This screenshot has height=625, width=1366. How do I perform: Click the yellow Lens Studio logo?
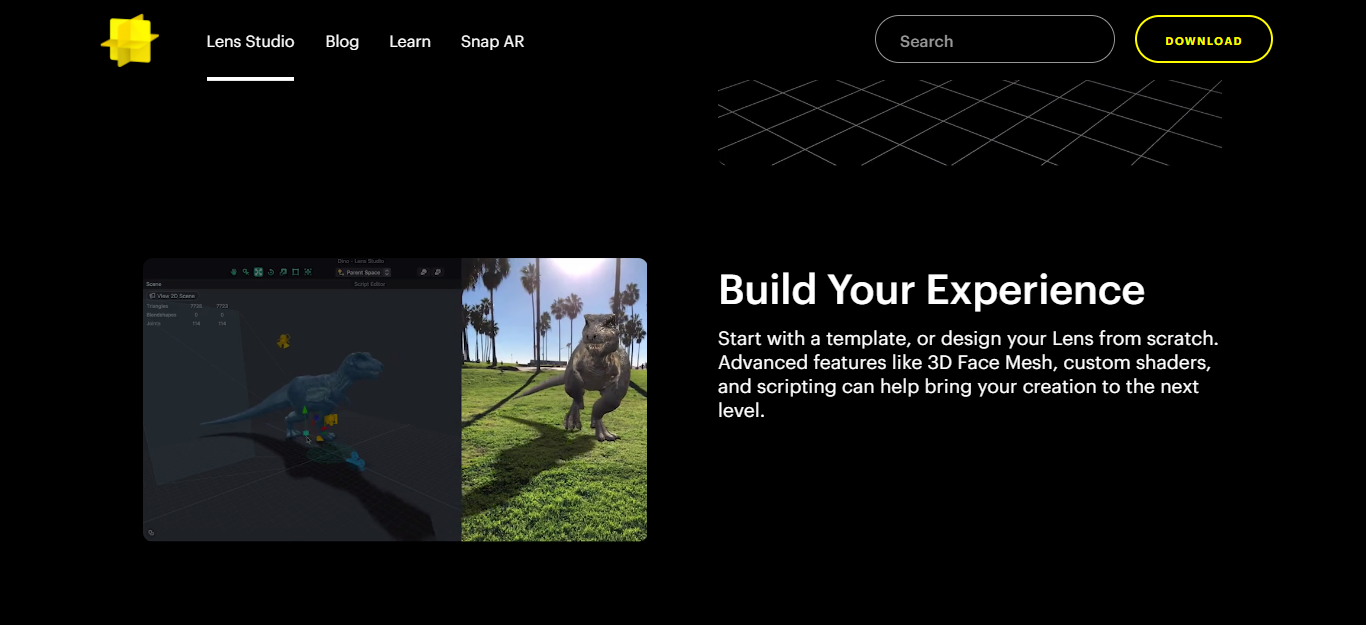pos(130,41)
